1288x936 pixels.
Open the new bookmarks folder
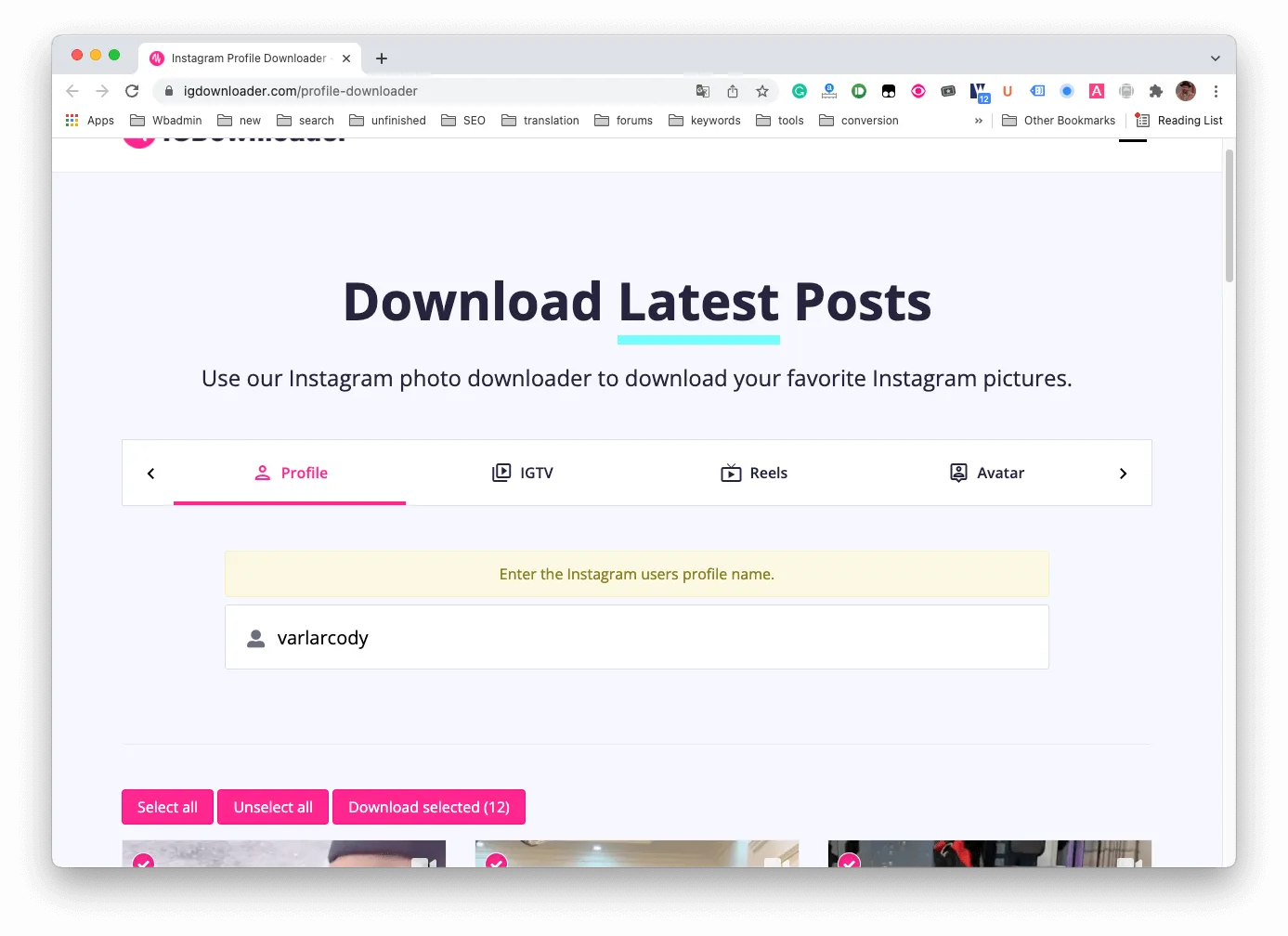tap(239, 121)
